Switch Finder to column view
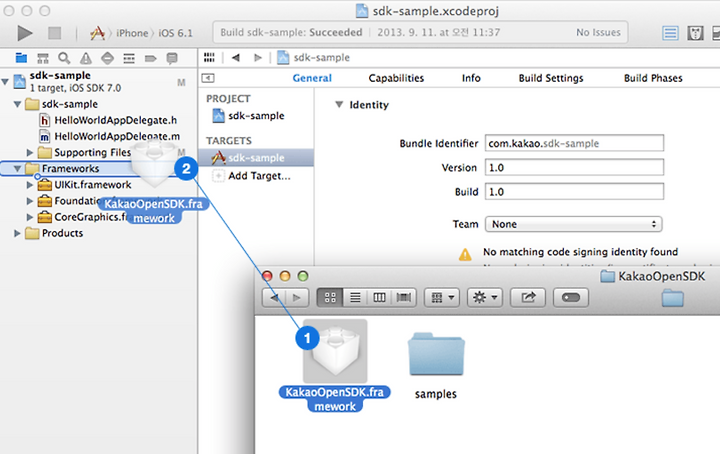 tap(379, 298)
